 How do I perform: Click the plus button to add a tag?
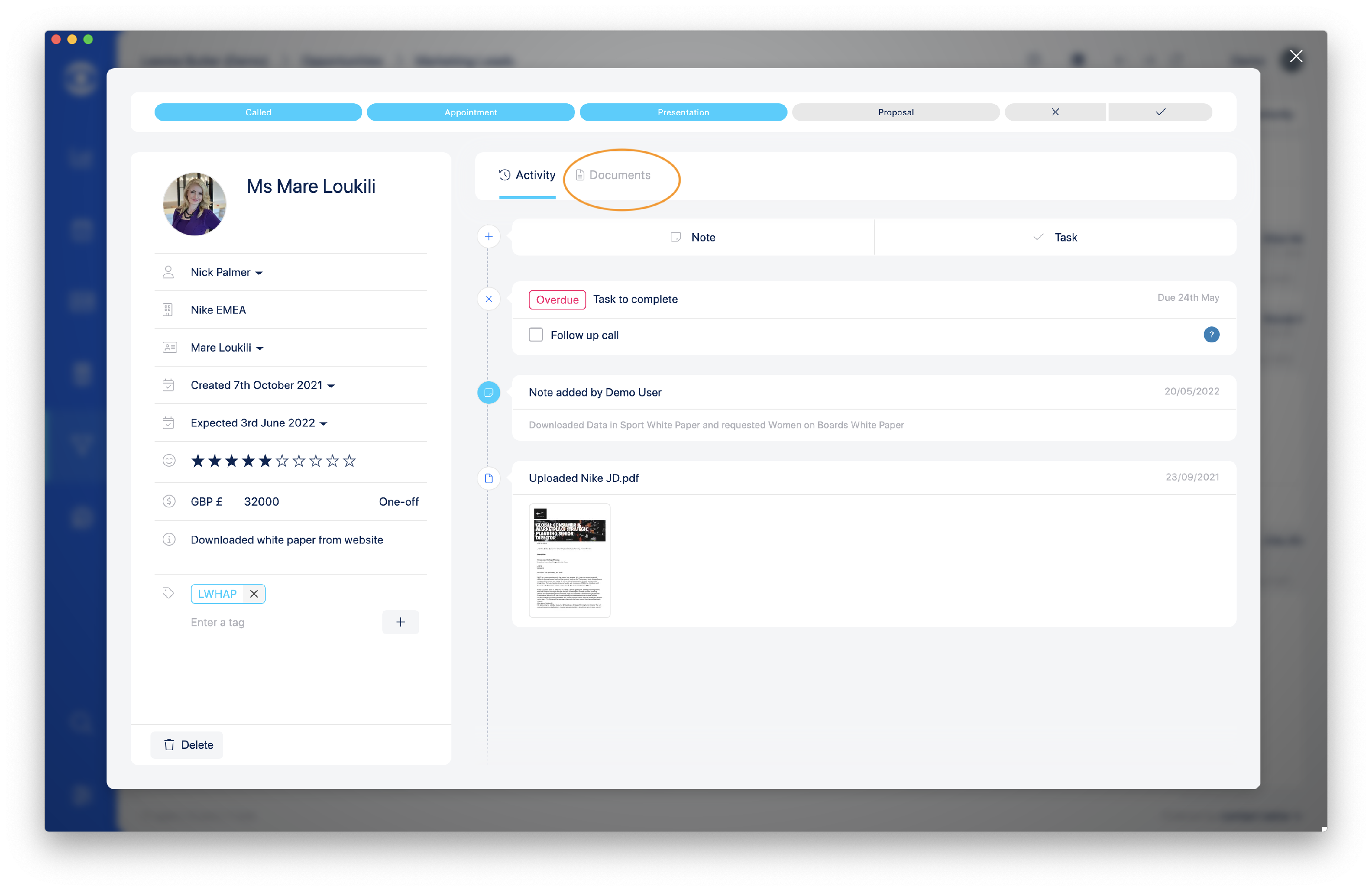[400, 623]
